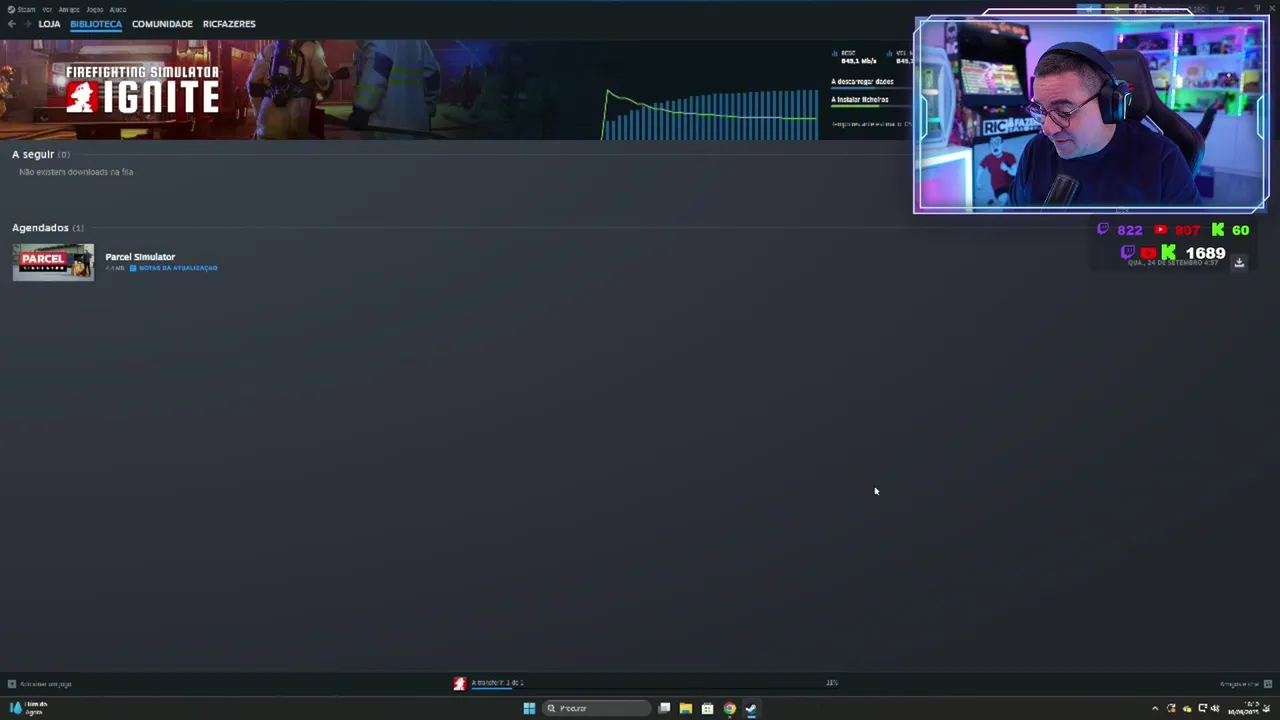Click the download icon beside Parcel Simulator
Image resolution: width=1280 pixels, height=720 pixels.
1239,262
